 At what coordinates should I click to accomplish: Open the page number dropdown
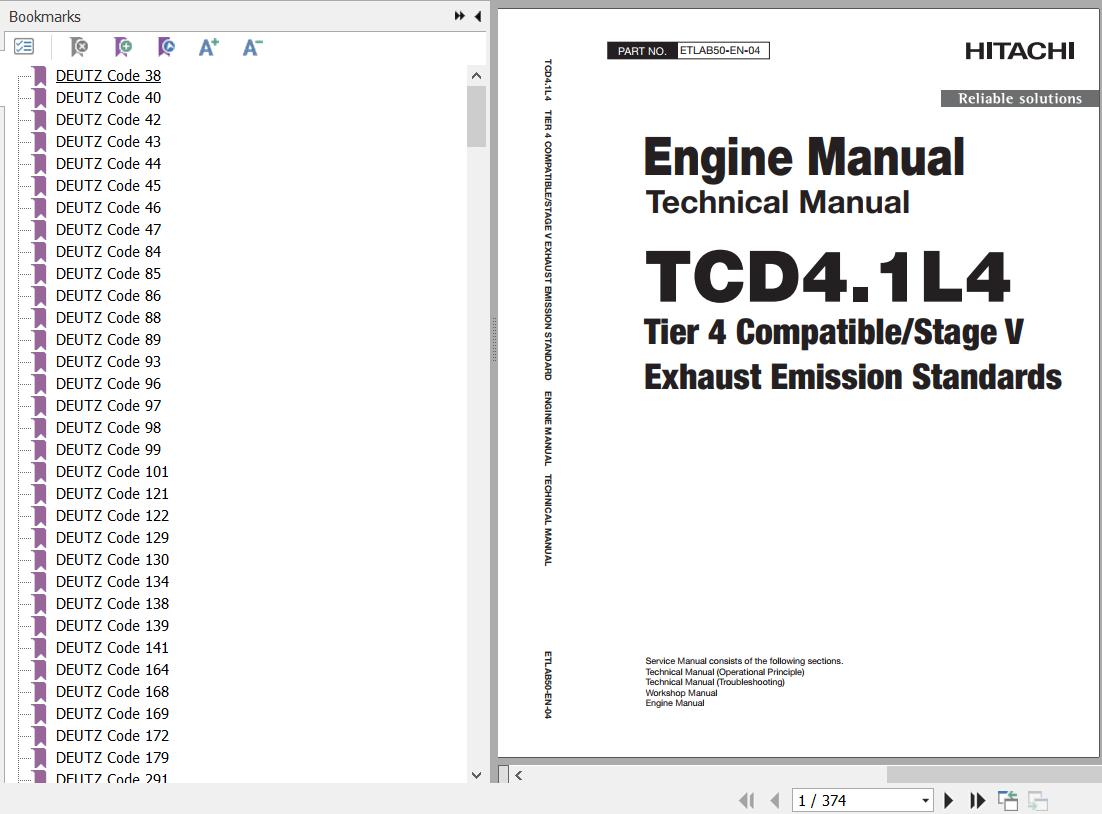click(x=925, y=801)
